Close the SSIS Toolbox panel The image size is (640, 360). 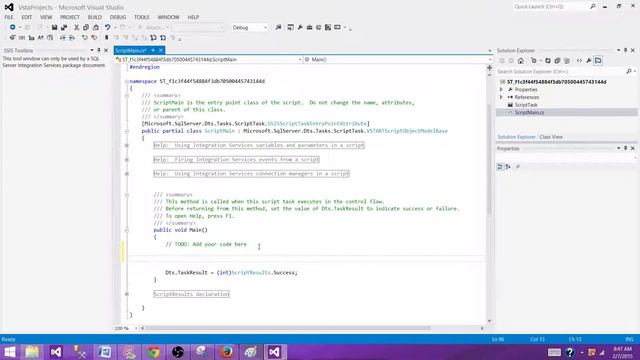[x=106, y=50]
